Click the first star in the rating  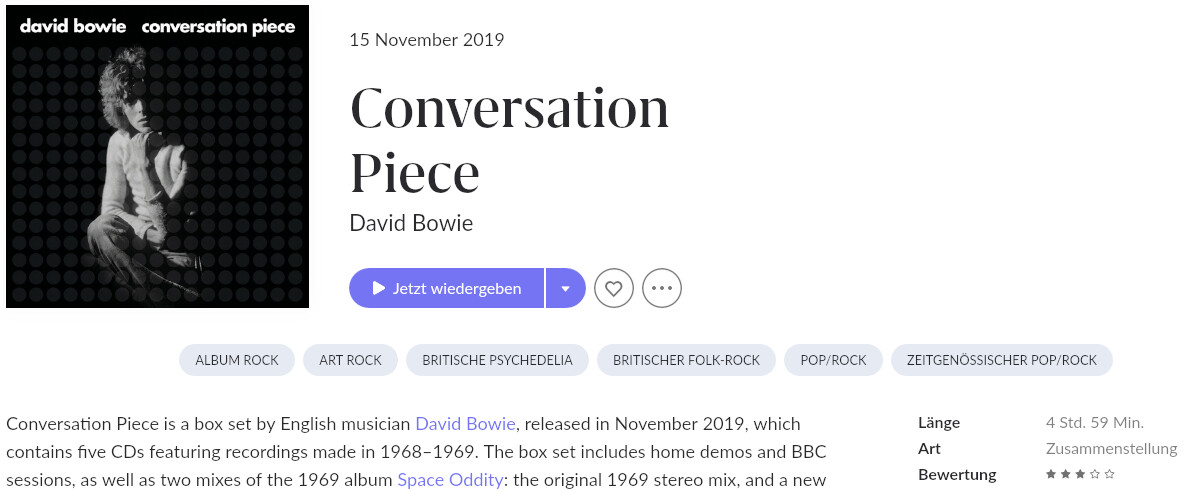coord(1052,473)
